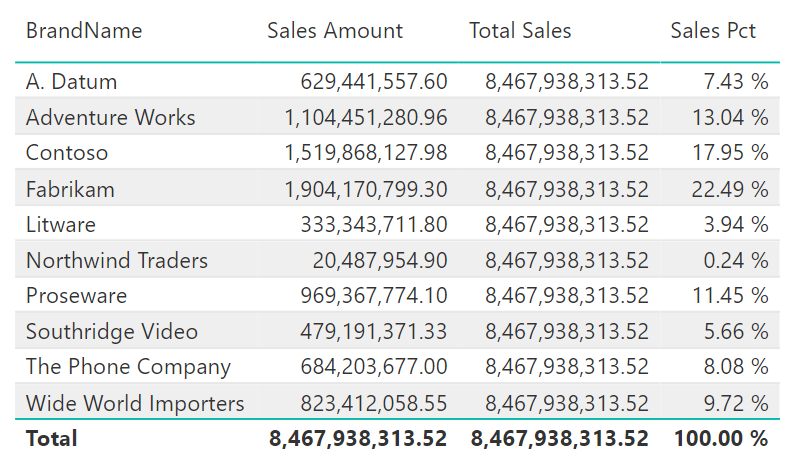Click the bold Total Sales grand total
Viewport: 796px width, 476px height.
tap(560, 439)
